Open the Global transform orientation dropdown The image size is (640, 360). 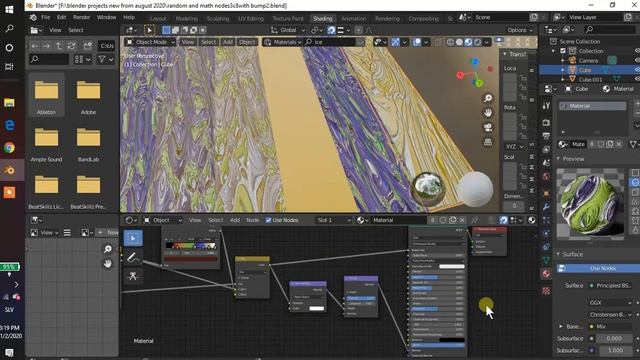(x=288, y=30)
